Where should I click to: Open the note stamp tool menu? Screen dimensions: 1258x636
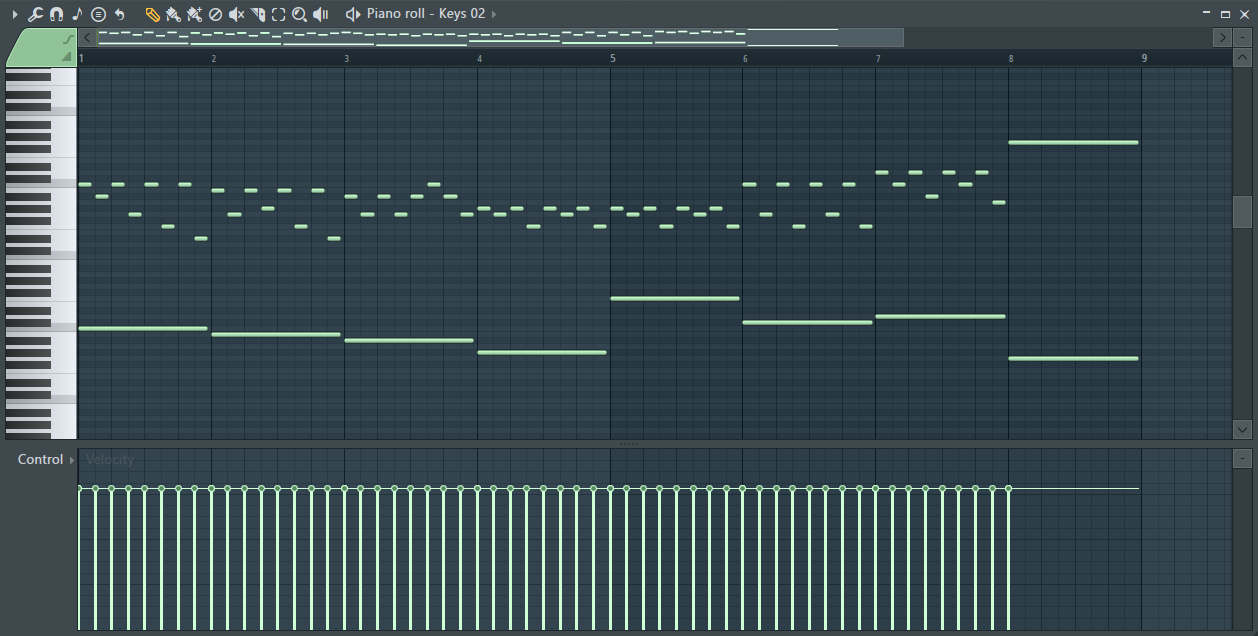point(77,14)
